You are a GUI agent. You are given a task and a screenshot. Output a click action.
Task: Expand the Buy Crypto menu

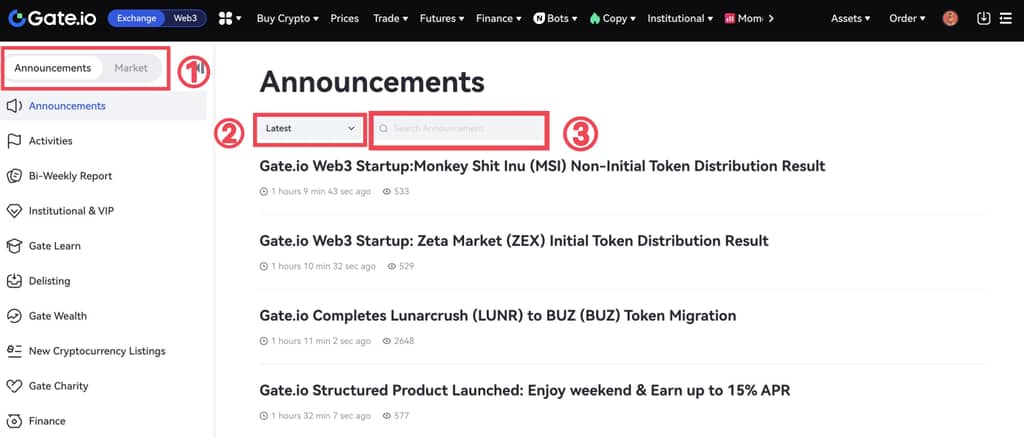287,18
